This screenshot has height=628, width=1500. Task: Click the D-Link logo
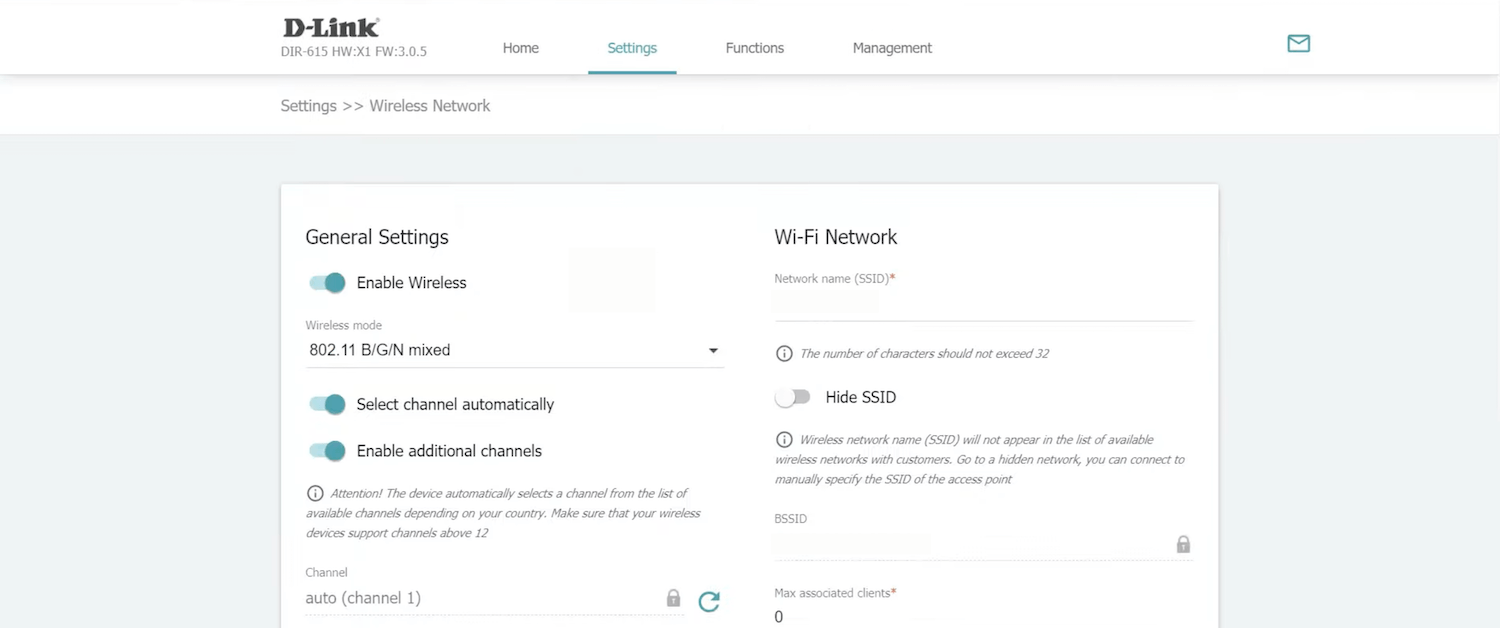pos(331,28)
